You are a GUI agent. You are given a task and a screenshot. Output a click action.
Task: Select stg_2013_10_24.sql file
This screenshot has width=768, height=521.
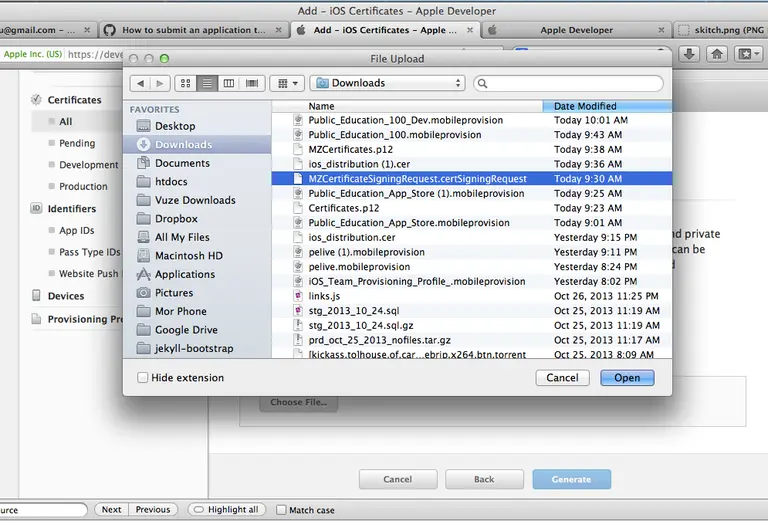472,311
